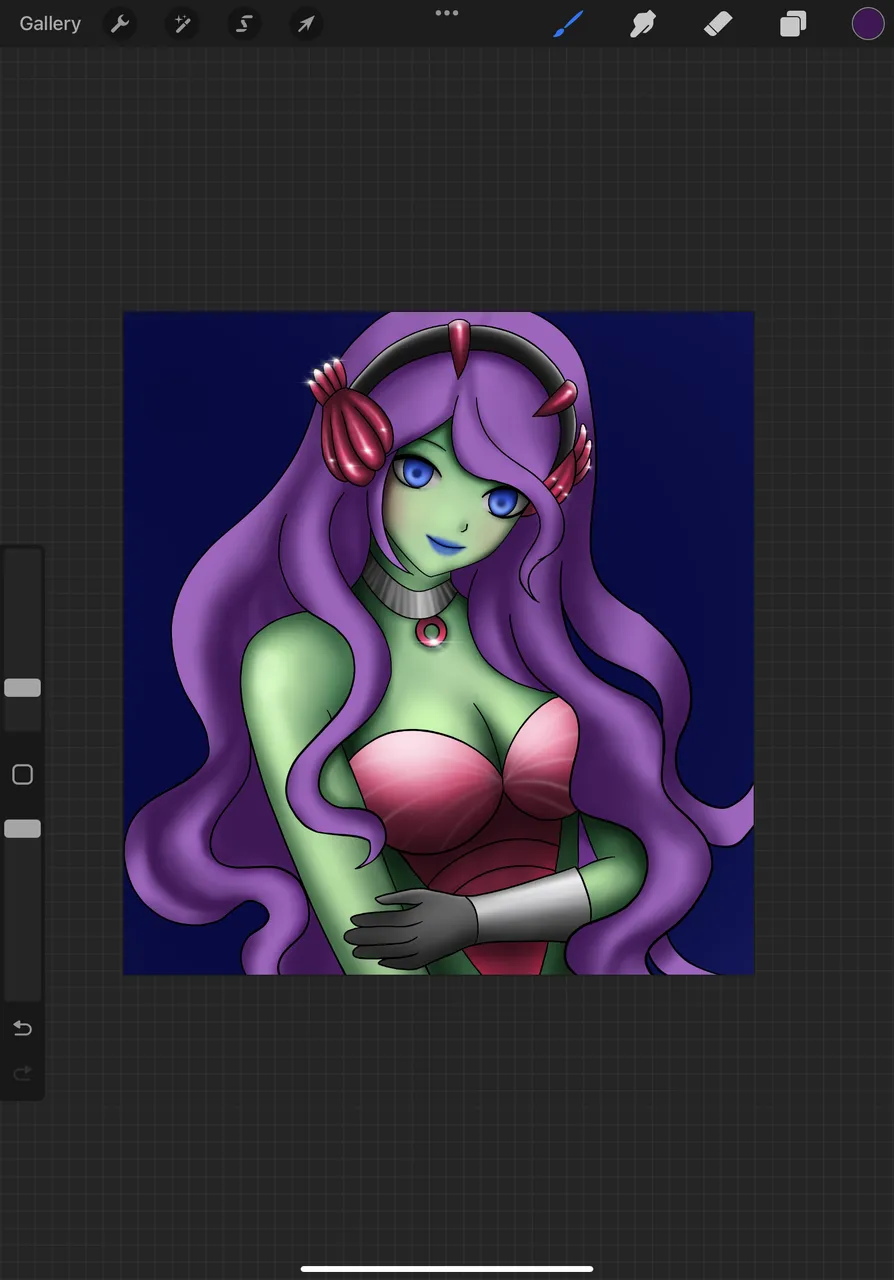Tap the home indicator bar
The width and height of the screenshot is (894, 1280).
point(447,1269)
